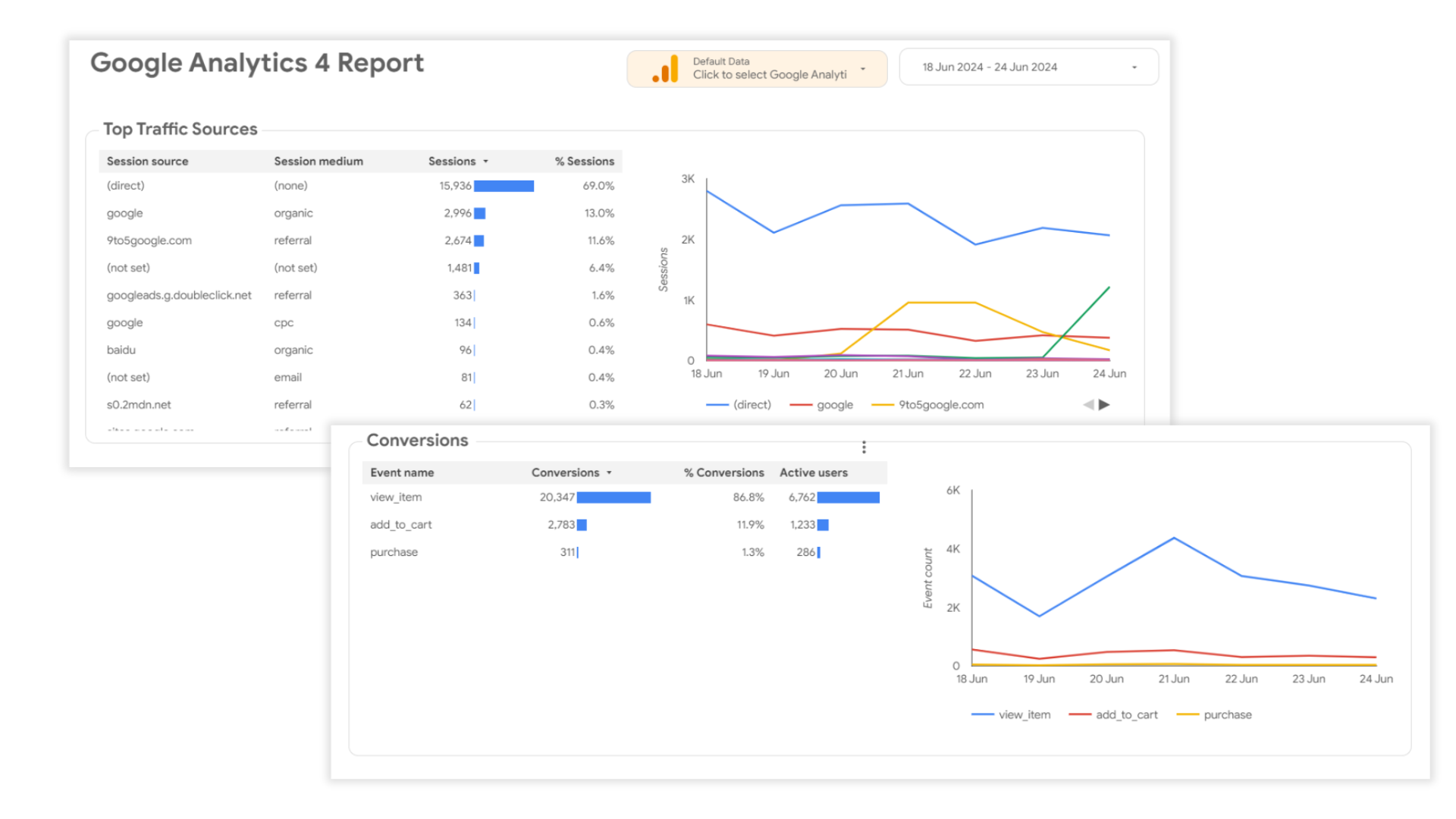The image size is (1456, 819).
Task: Click the green line rising on 24 Jun
Action: [x=1077, y=322]
